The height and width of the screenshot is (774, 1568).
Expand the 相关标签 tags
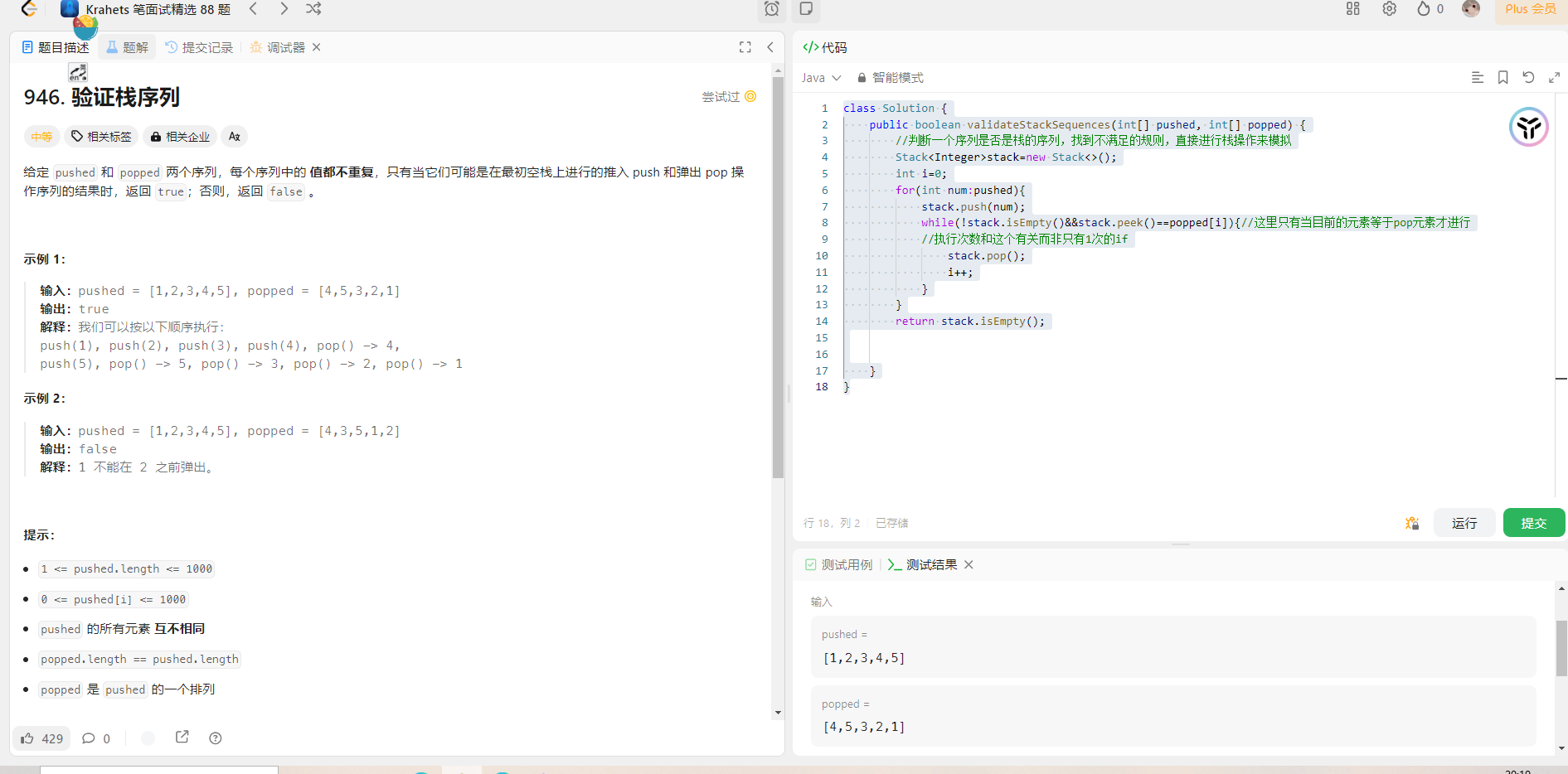(x=101, y=137)
